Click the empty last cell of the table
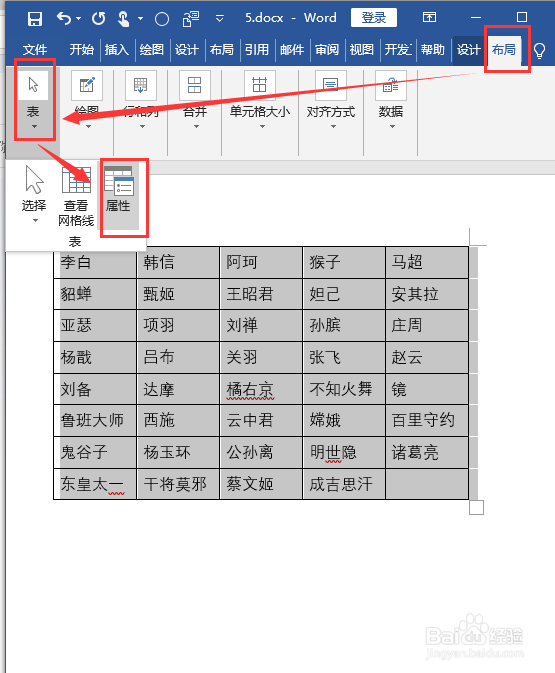This screenshot has width=555, height=673. [x=427, y=484]
